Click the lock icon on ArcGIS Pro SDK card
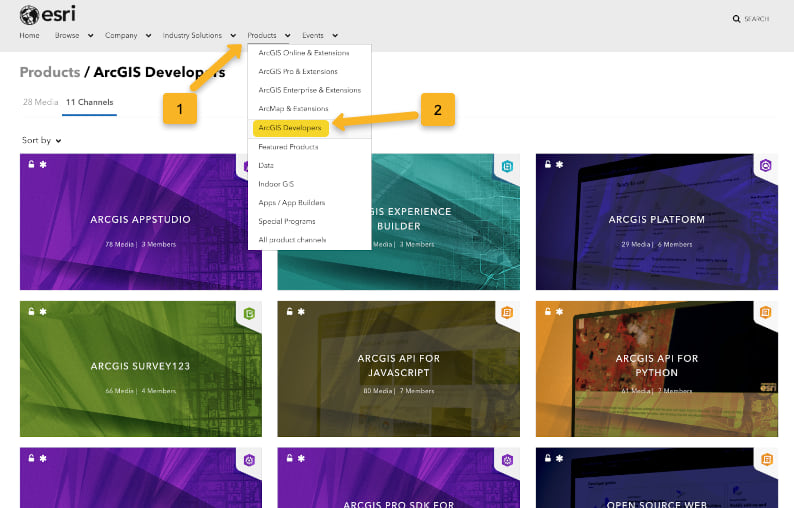 point(289,458)
